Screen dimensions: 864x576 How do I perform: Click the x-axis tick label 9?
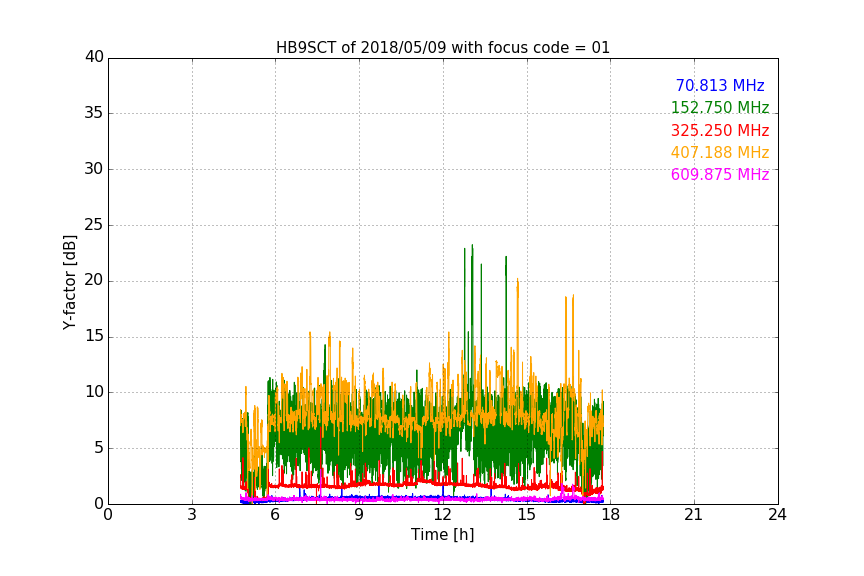tap(359, 515)
